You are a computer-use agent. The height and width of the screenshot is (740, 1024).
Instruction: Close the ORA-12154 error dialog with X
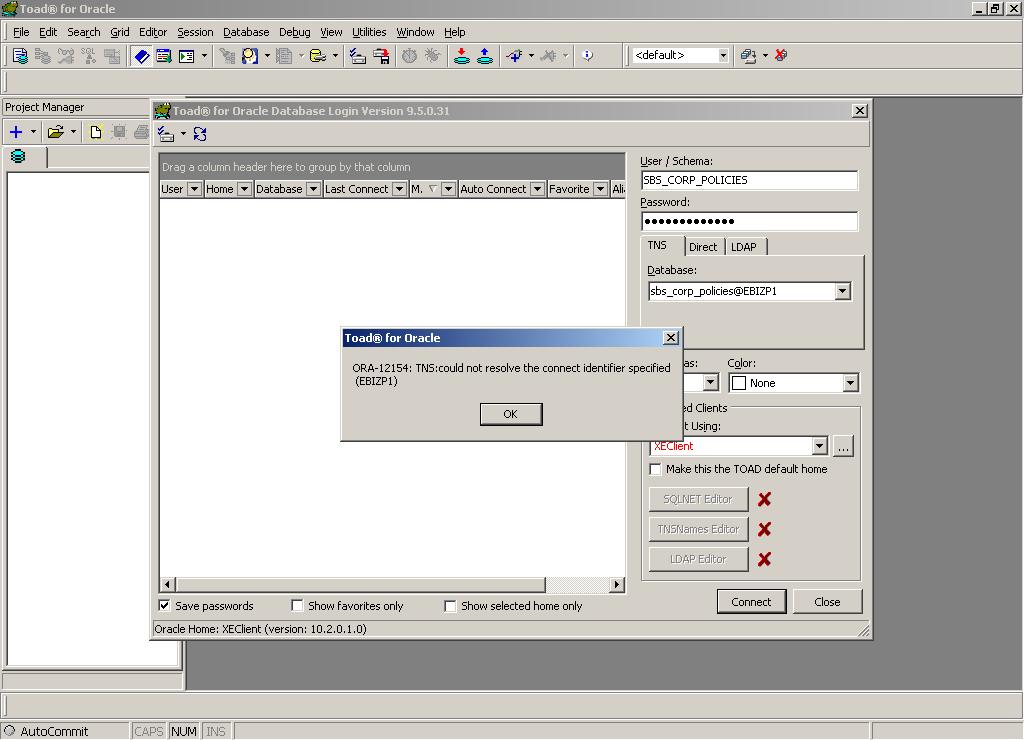pos(671,338)
